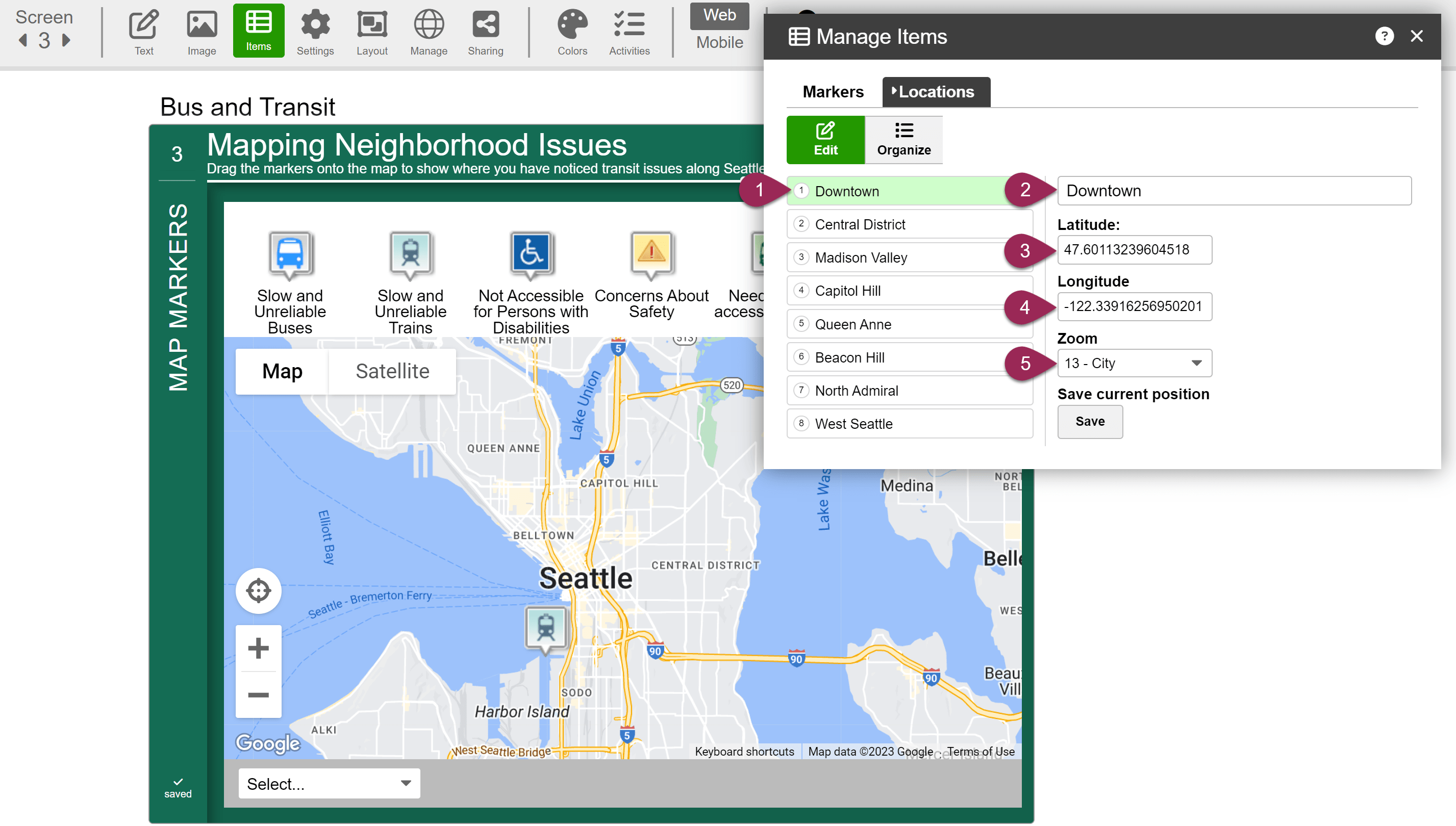
Task: Click the Settings gear icon
Action: (315, 31)
